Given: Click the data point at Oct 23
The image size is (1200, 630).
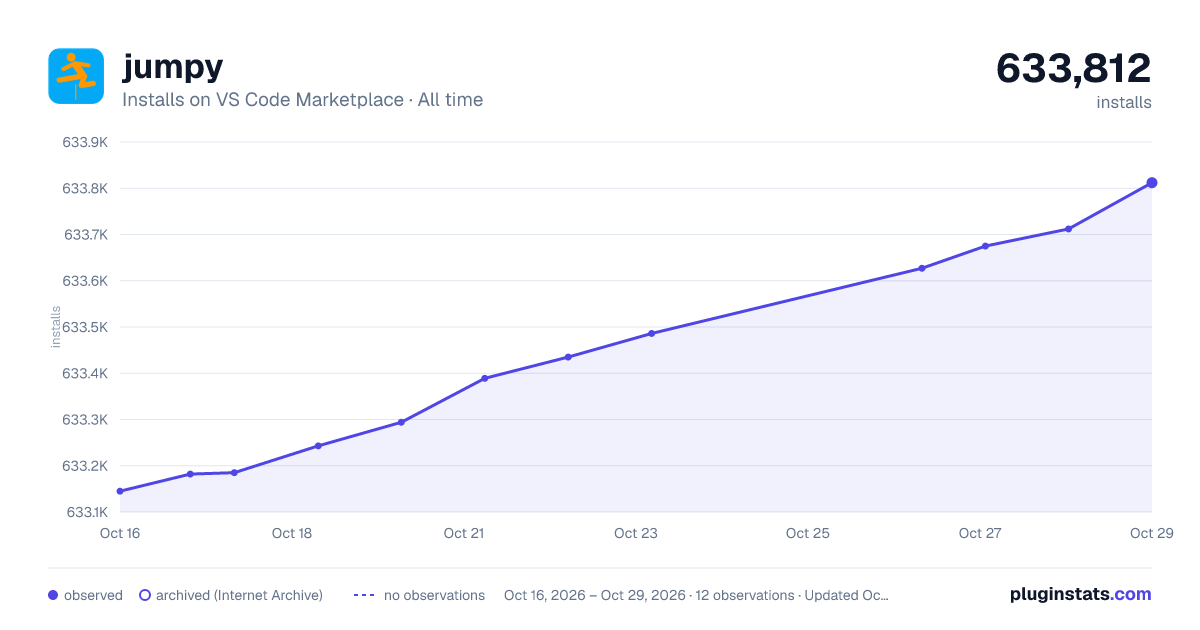Looking at the screenshot, I should click(652, 333).
